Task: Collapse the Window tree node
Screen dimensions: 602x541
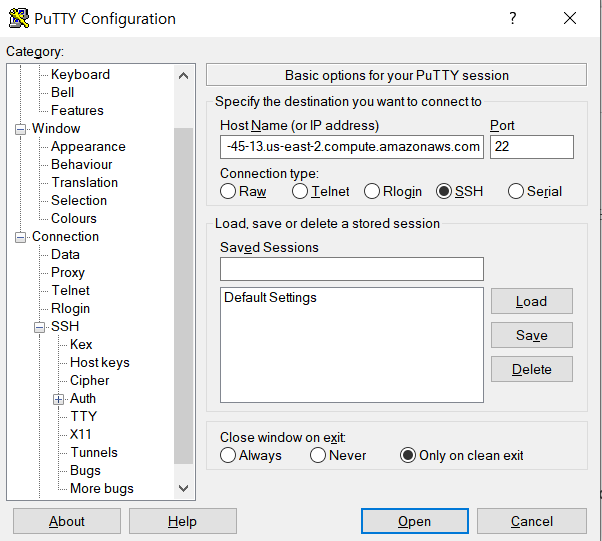Action: [20, 129]
